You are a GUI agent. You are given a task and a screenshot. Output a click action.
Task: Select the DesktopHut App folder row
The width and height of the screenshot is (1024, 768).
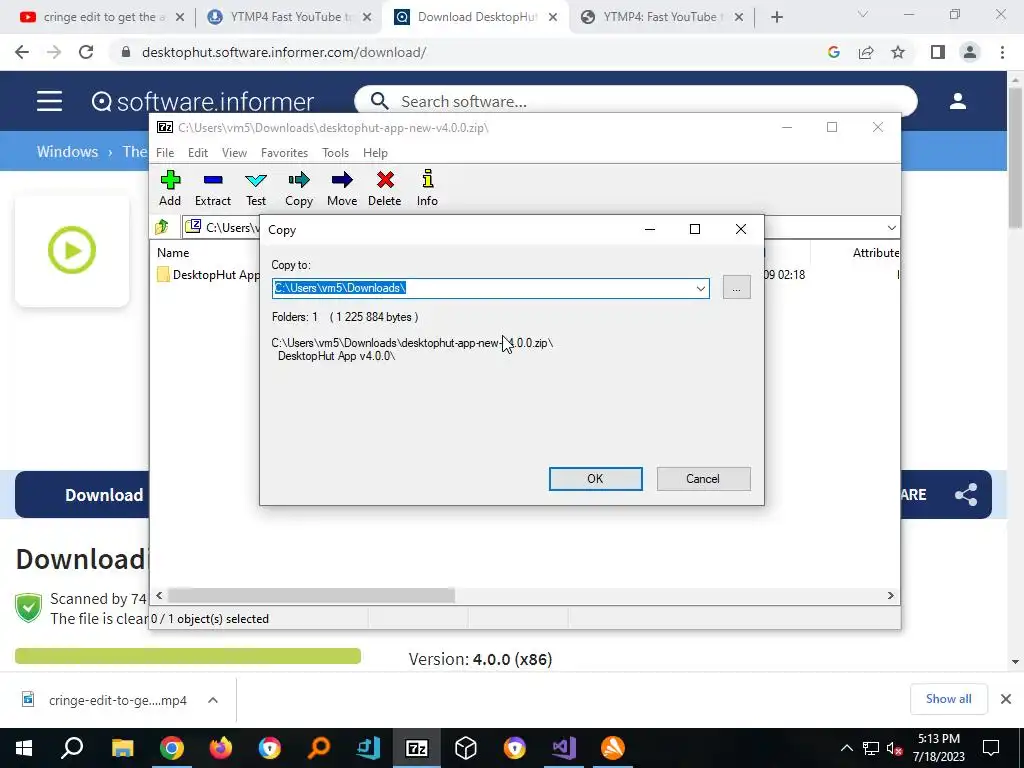tap(208, 275)
